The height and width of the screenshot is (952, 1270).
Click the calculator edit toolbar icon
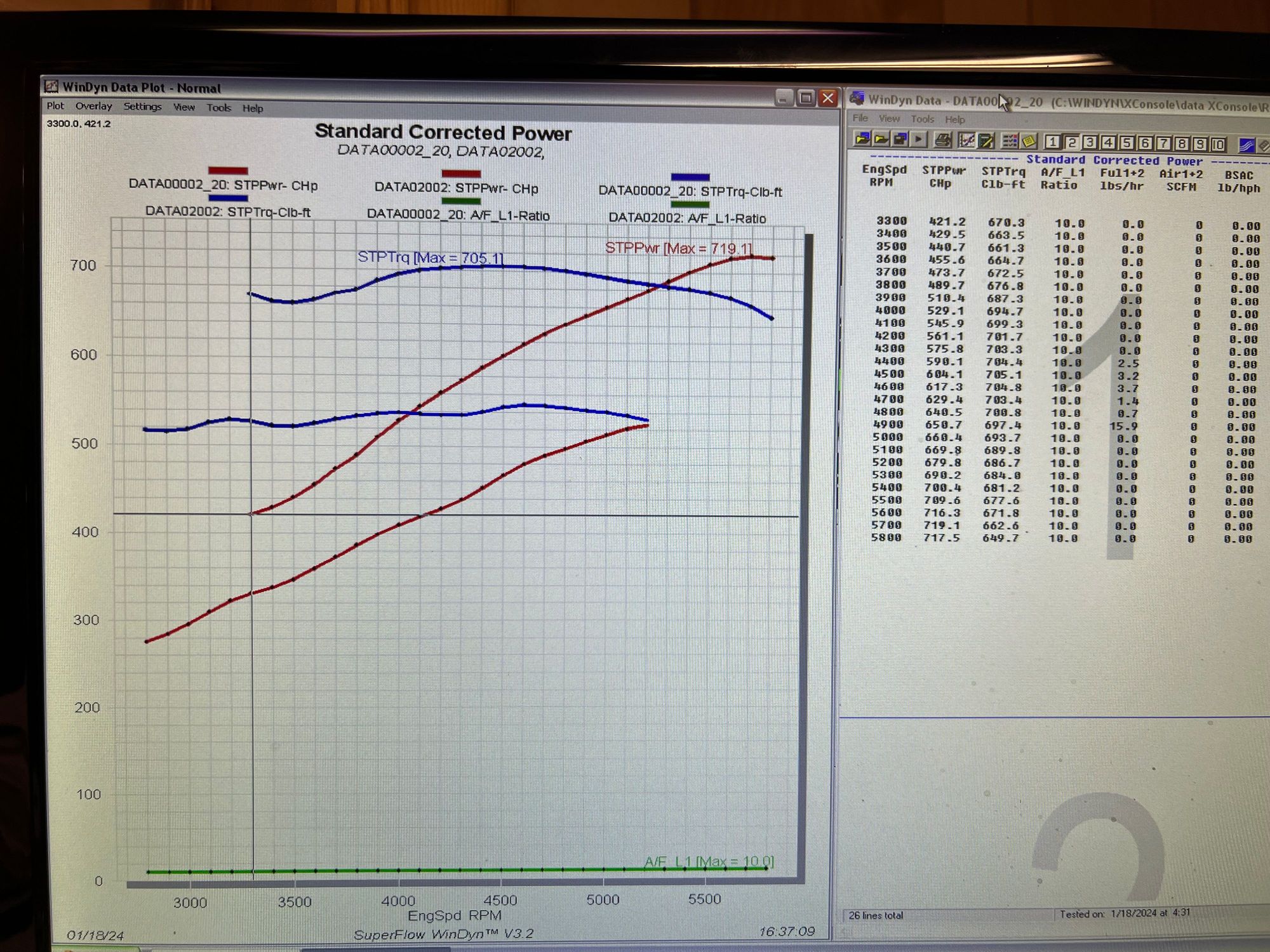click(x=986, y=141)
